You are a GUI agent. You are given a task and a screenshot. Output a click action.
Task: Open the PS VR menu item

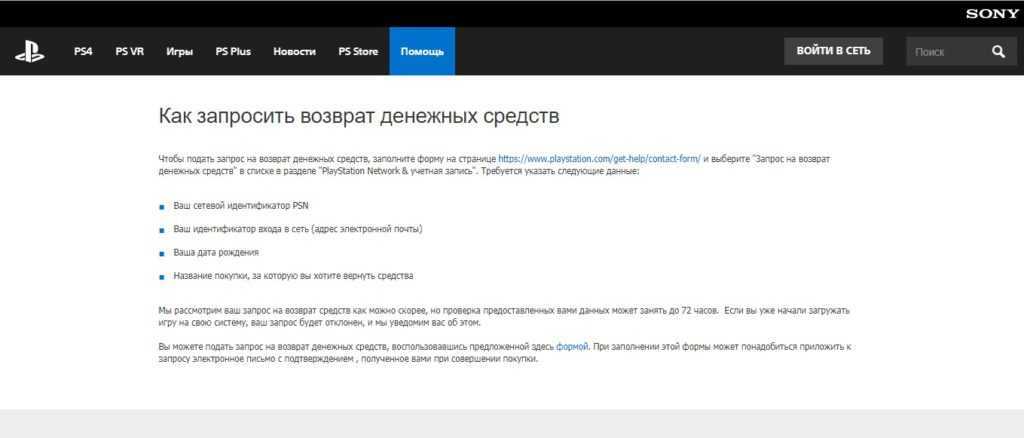[130, 51]
